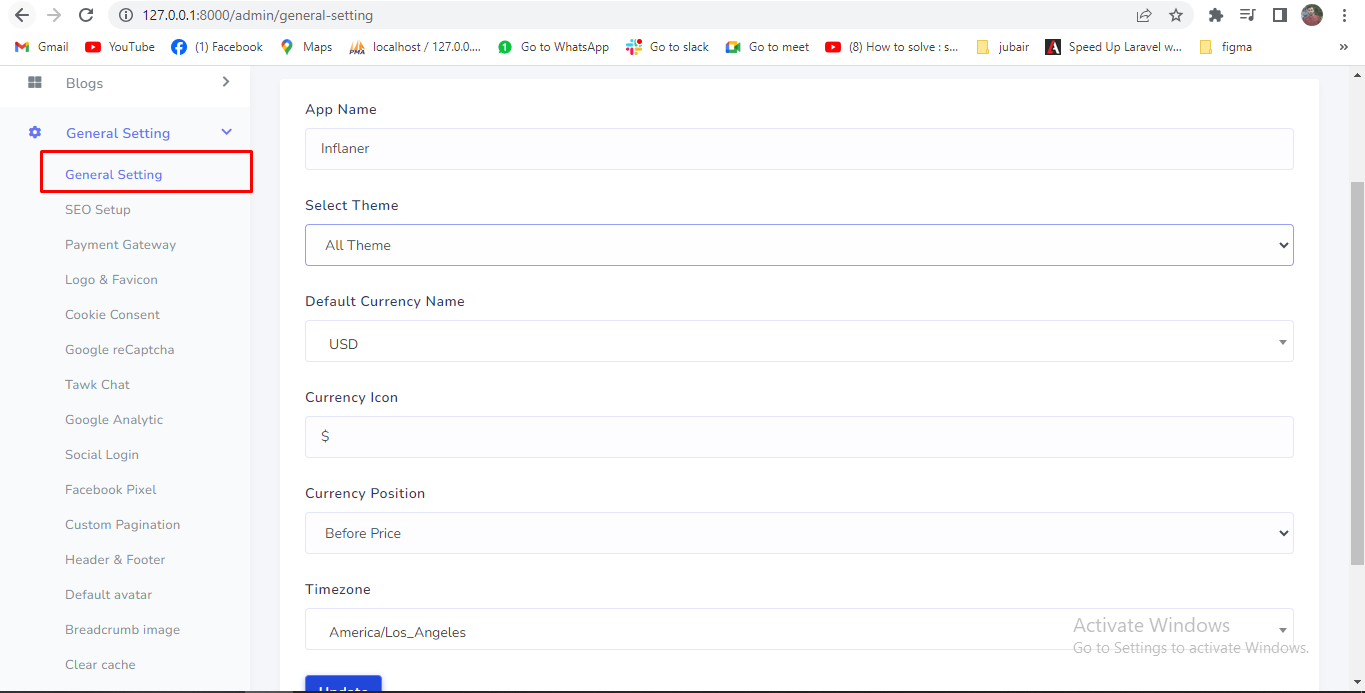1365x693 pixels.
Task: Open SEO Setup in sidebar
Action: (98, 210)
